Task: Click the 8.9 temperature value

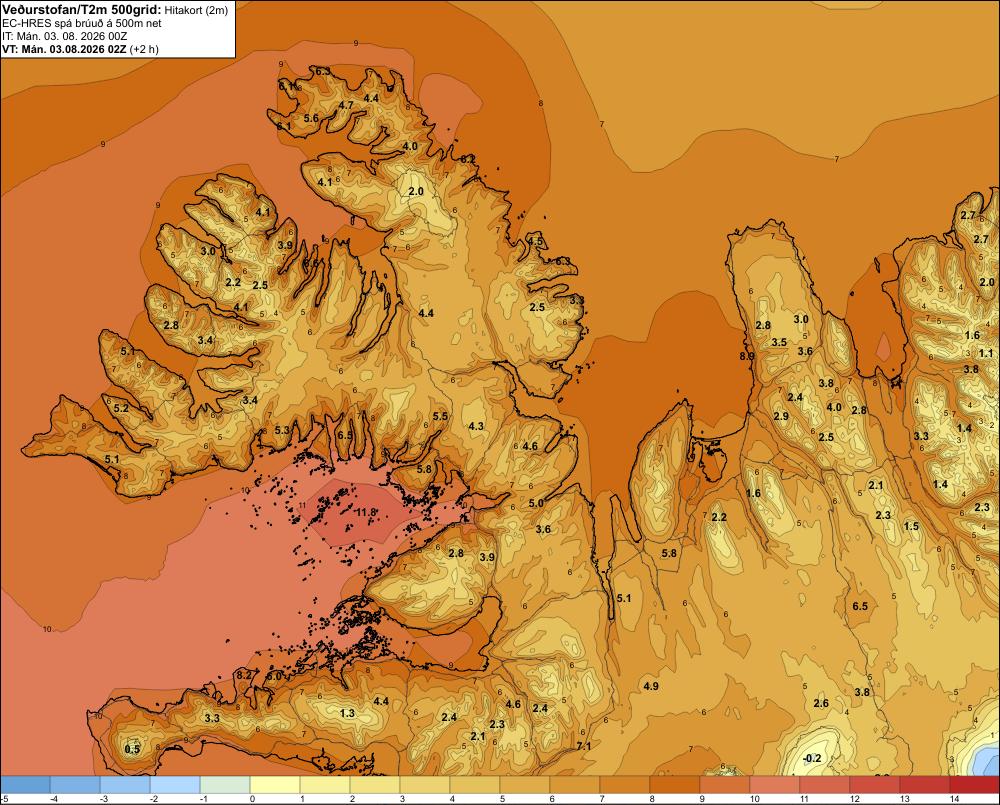Action: [747, 356]
